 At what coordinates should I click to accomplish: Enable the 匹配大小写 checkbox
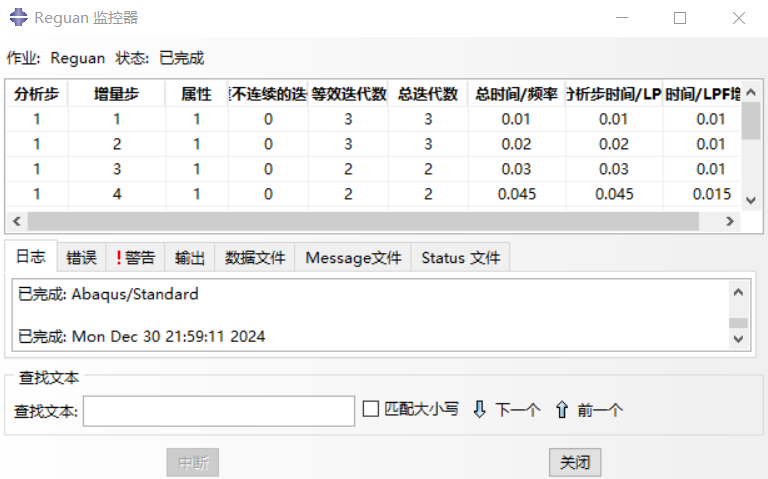371,408
